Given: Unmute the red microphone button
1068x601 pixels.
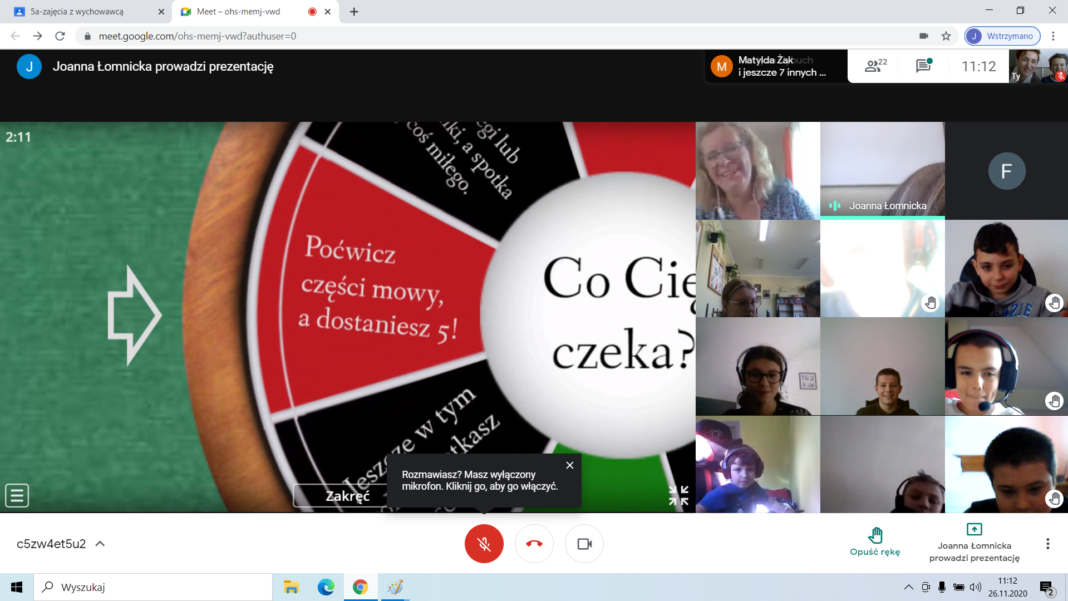Looking at the screenshot, I should click(484, 544).
